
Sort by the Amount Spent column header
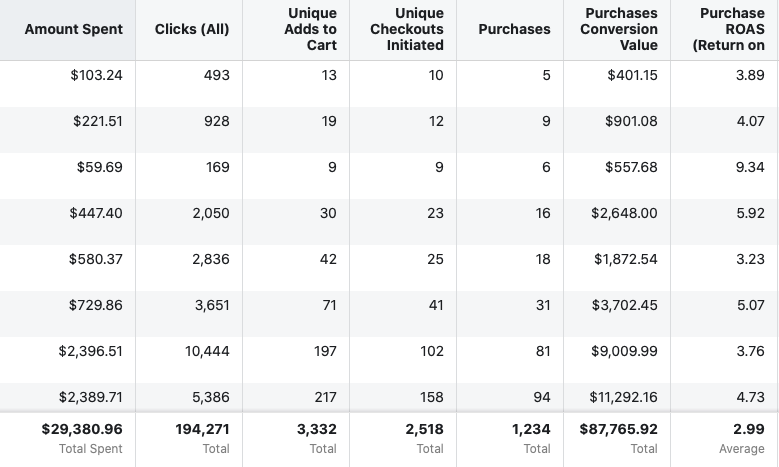pyautogui.click(x=74, y=29)
